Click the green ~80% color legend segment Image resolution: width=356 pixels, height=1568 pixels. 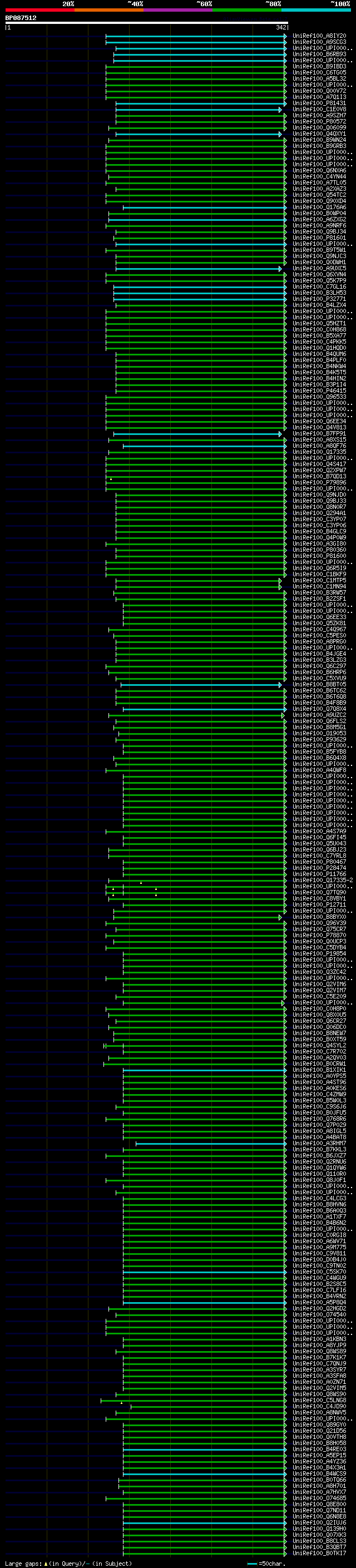pos(247,10)
